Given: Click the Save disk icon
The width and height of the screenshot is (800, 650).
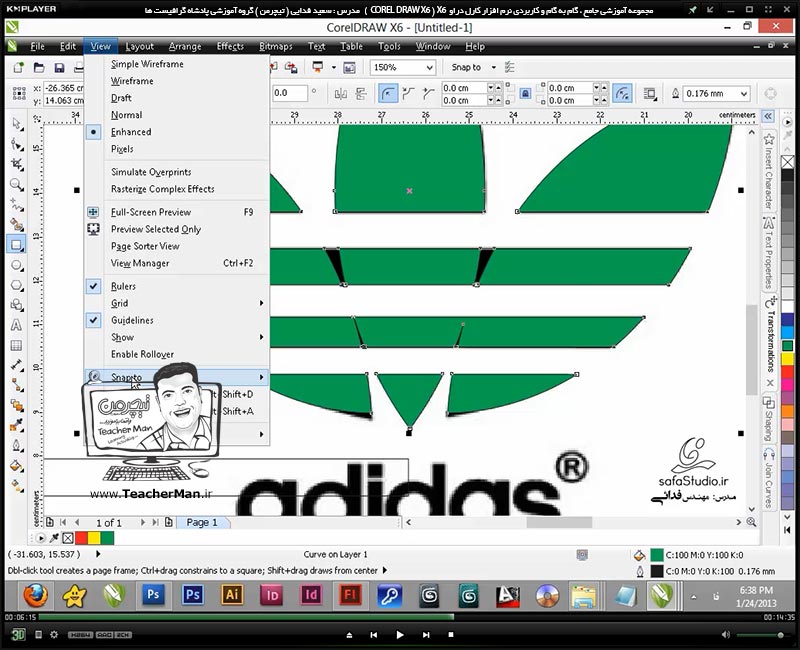Looking at the screenshot, I should click(59, 67).
